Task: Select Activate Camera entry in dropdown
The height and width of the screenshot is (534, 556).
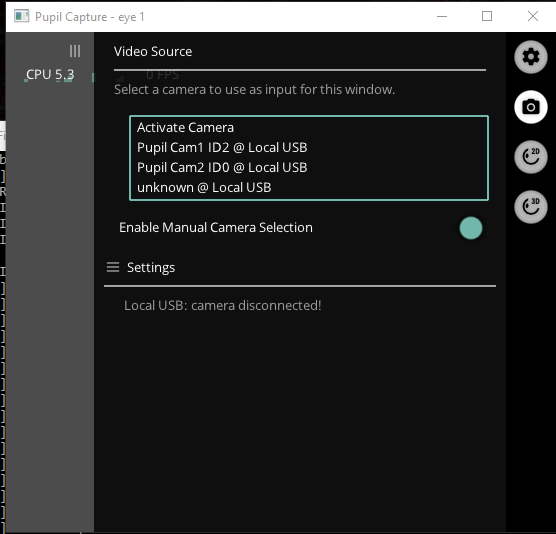Action: pos(309,127)
